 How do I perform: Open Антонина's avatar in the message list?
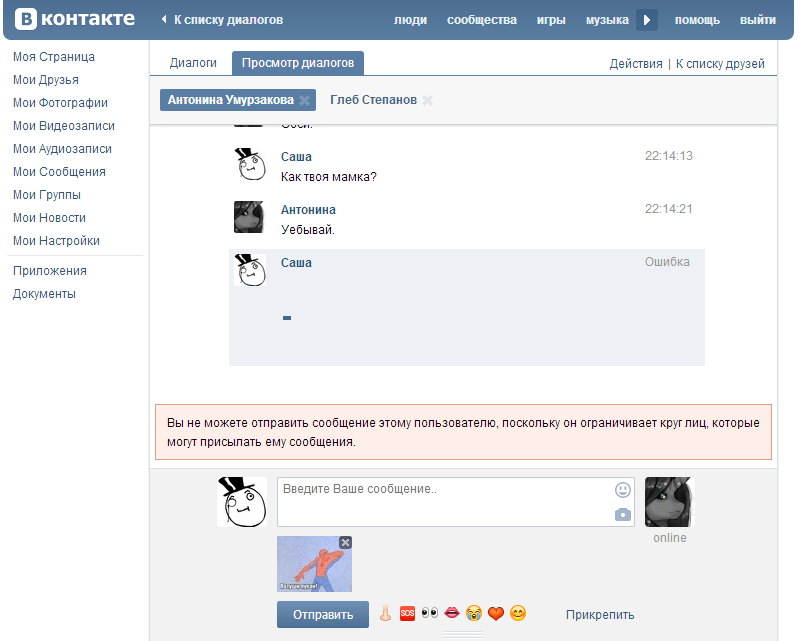click(x=249, y=217)
